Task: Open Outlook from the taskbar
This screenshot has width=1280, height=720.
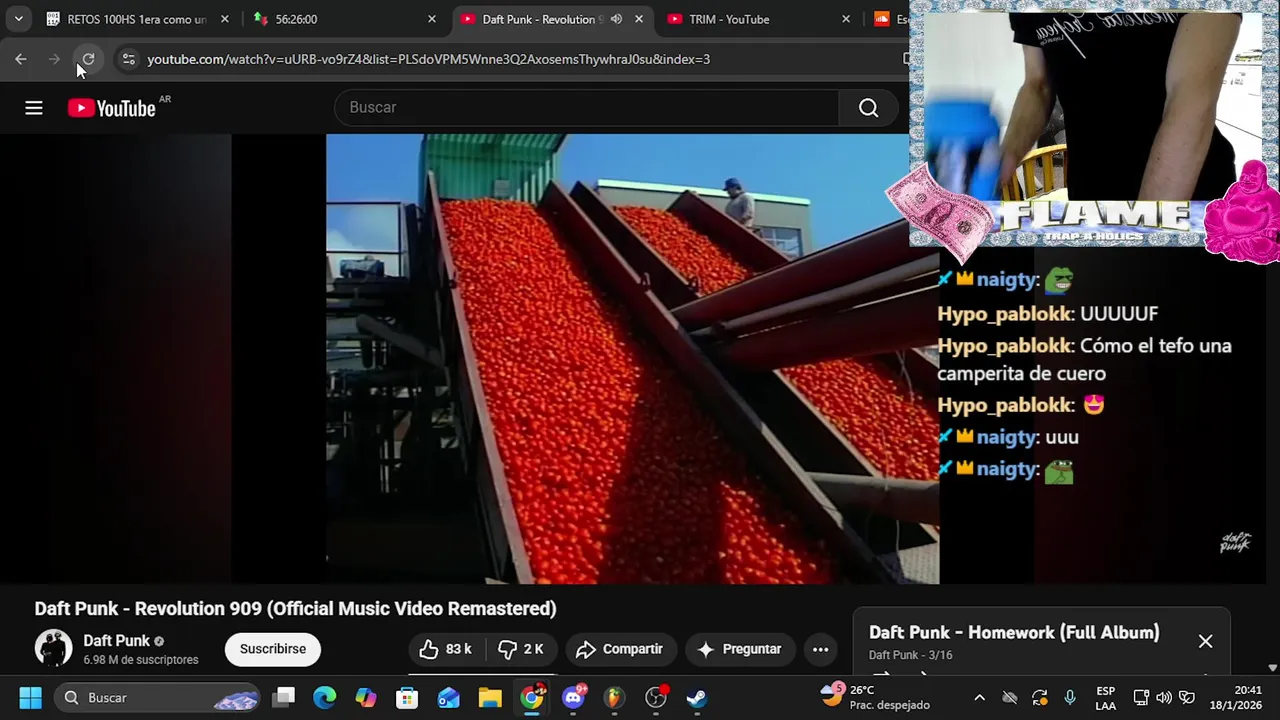Action: click(x=448, y=697)
